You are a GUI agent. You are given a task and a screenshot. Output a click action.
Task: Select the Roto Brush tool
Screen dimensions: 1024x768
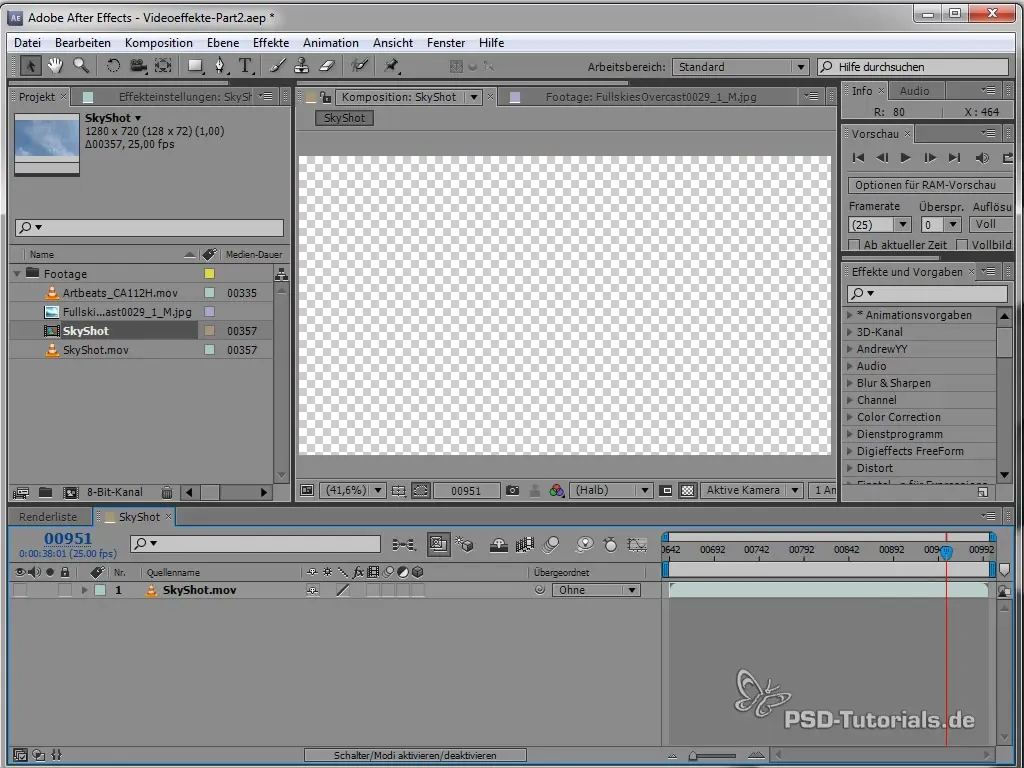pos(359,66)
